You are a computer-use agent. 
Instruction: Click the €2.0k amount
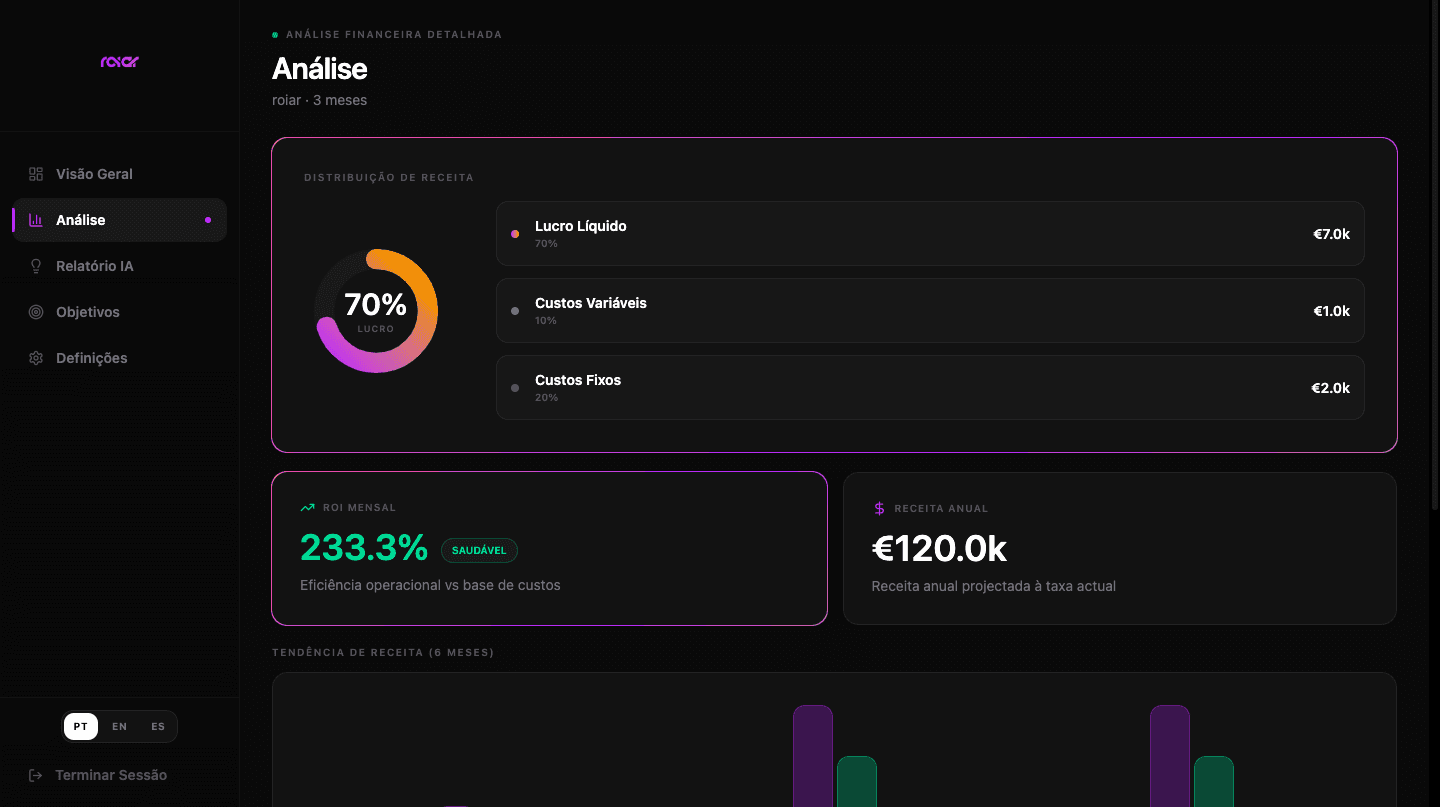click(1331, 388)
